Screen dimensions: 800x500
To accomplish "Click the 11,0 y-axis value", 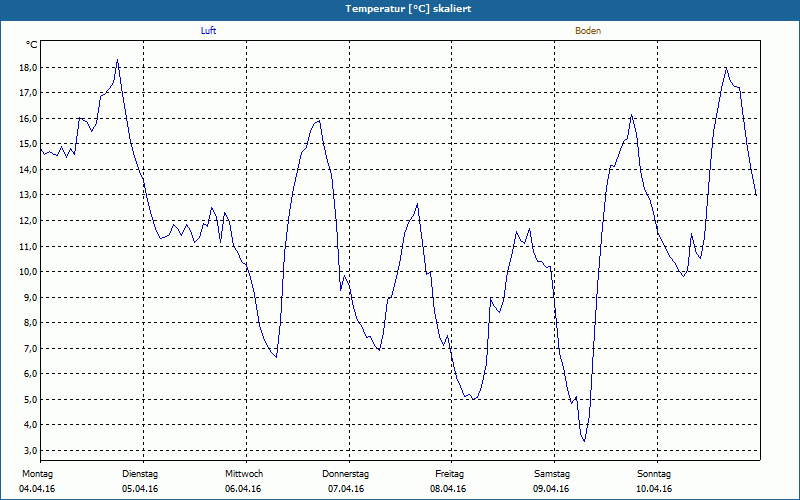I will [x=30, y=246].
